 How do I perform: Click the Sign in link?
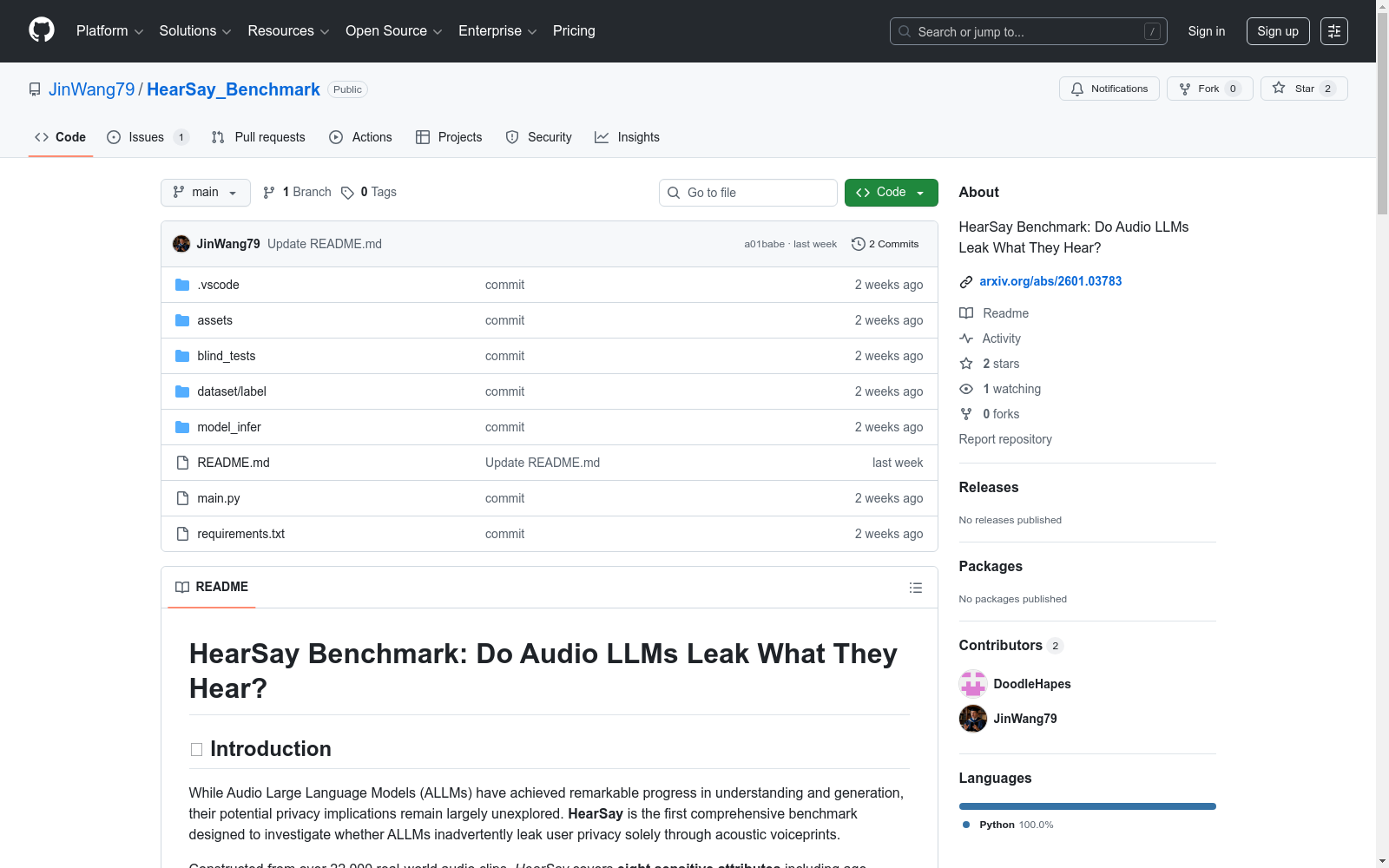(1207, 31)
